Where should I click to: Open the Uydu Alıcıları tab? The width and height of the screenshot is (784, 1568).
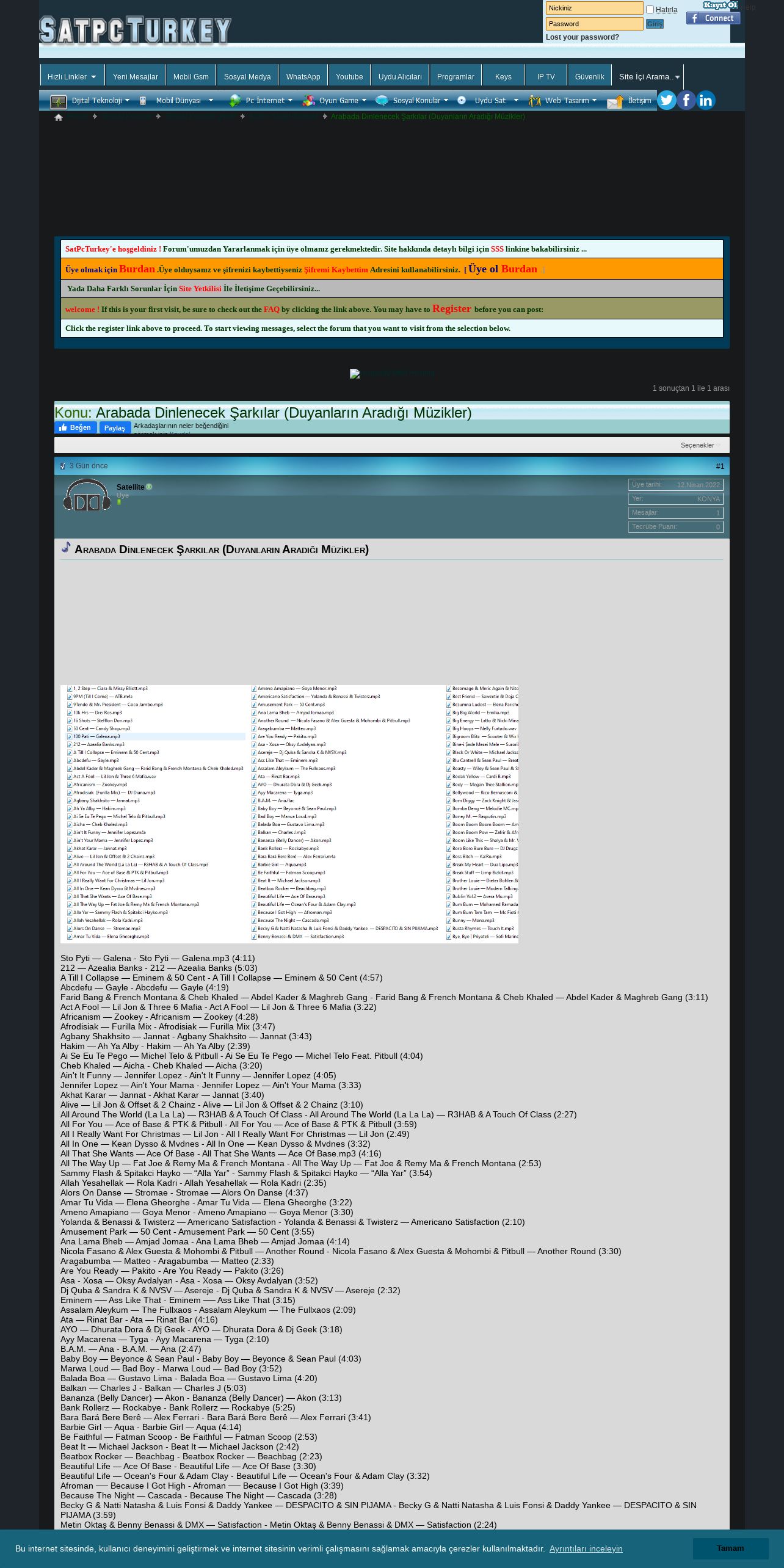[x=400, y=76]
